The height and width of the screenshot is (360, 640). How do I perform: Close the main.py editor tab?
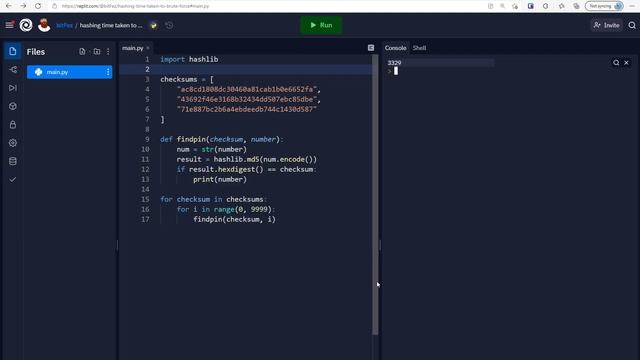tap(148, 48)
